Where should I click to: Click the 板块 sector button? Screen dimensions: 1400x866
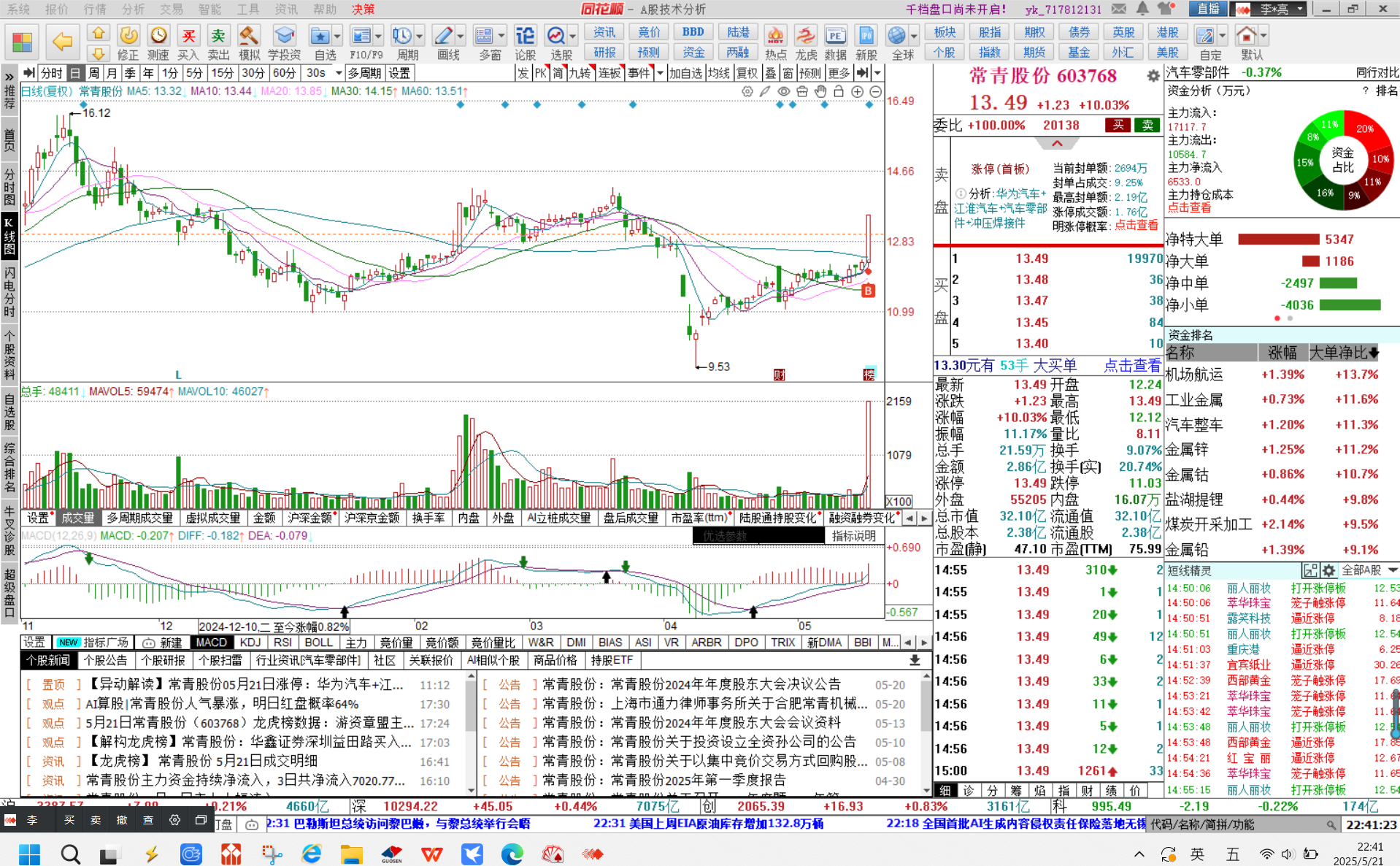945,32
